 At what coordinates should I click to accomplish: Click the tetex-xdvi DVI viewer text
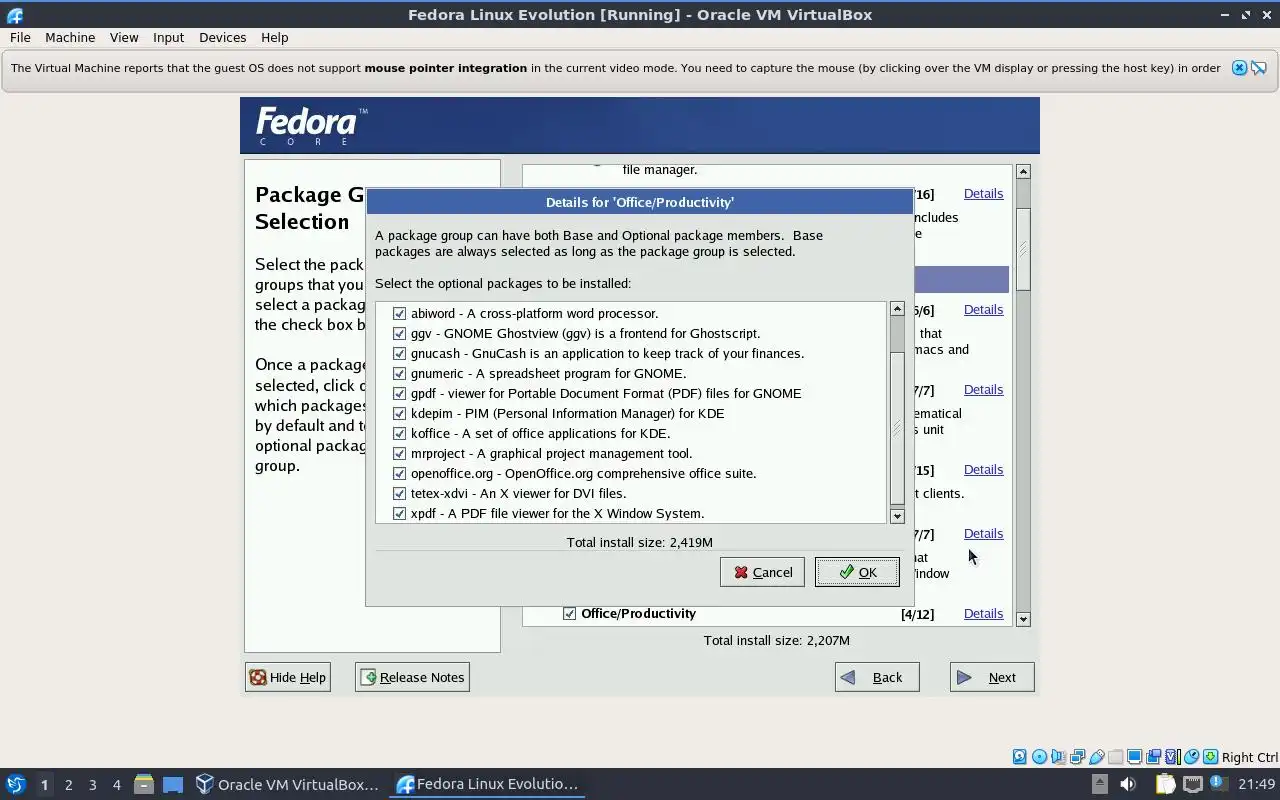coord(518,493)
